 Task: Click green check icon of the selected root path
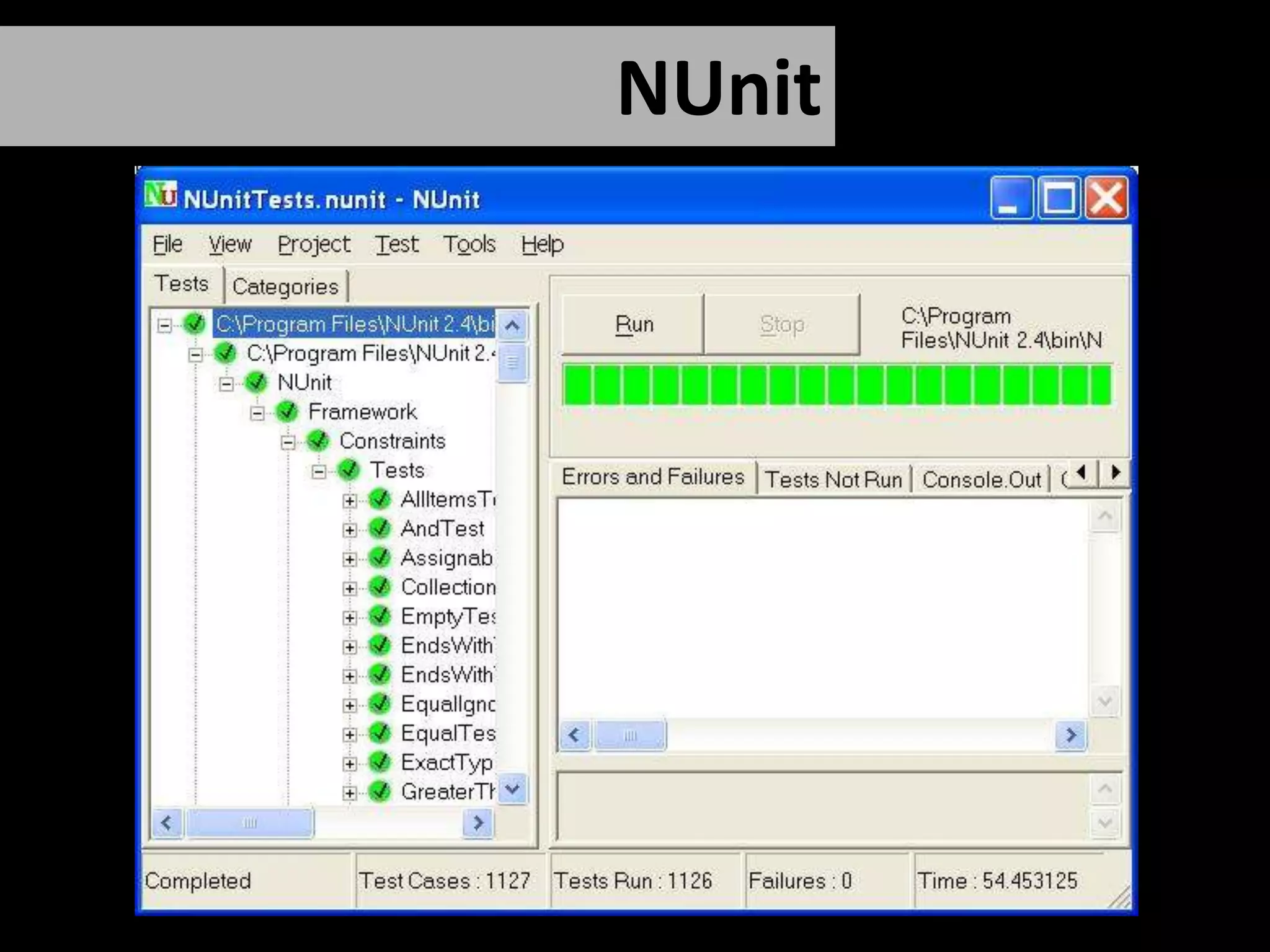[194, 324]
